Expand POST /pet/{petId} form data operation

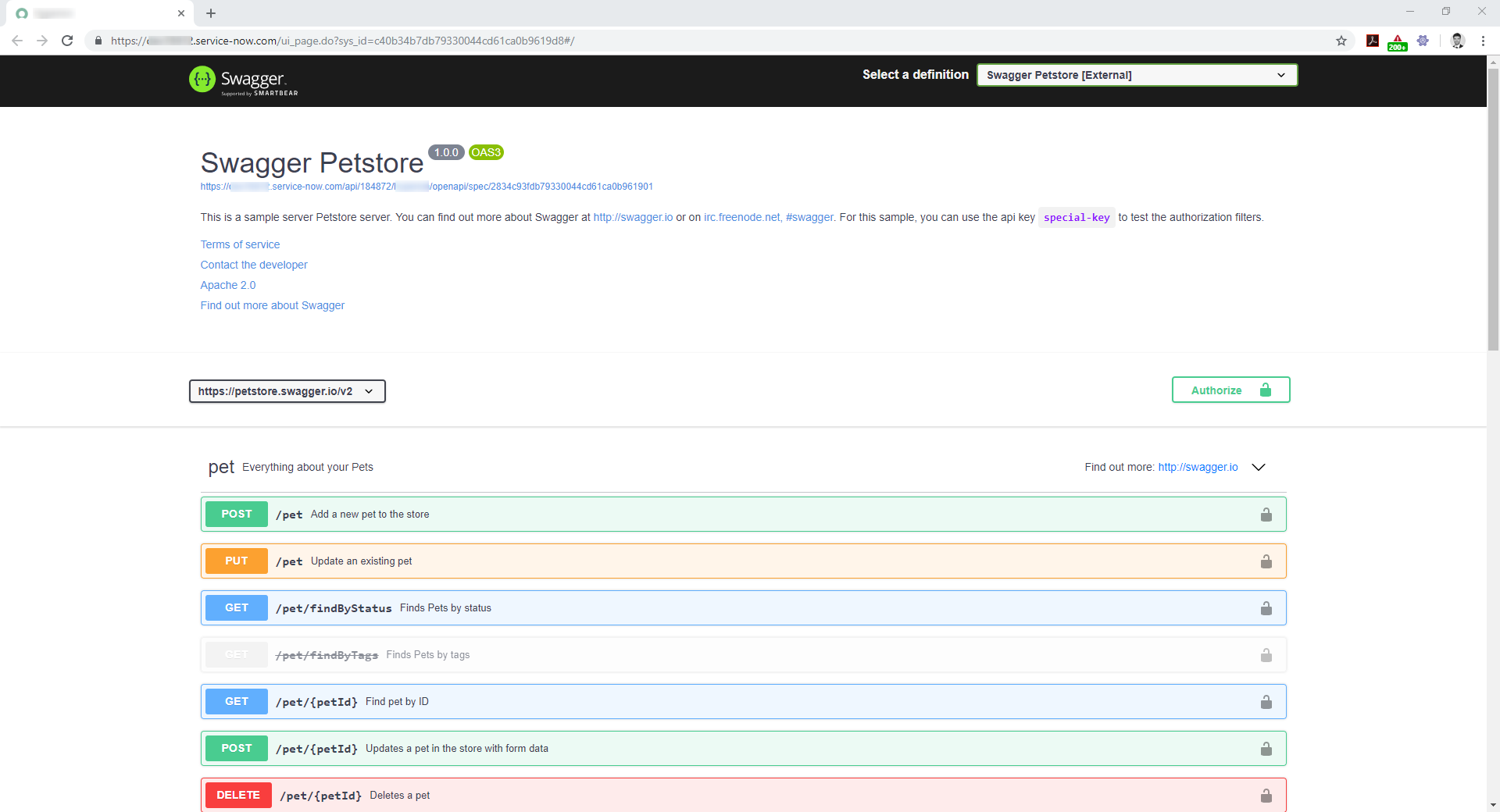pos(743,749)
